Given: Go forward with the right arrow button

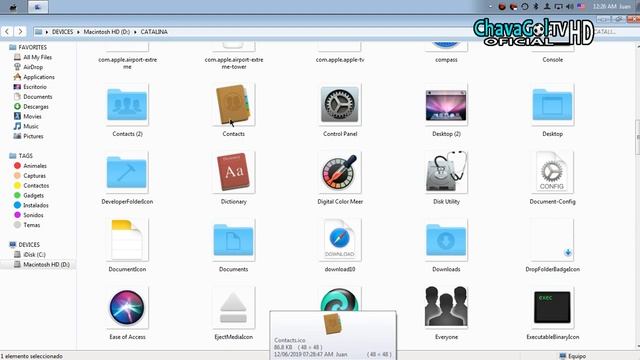Looking at the screenshot, I should coord(20,31).
